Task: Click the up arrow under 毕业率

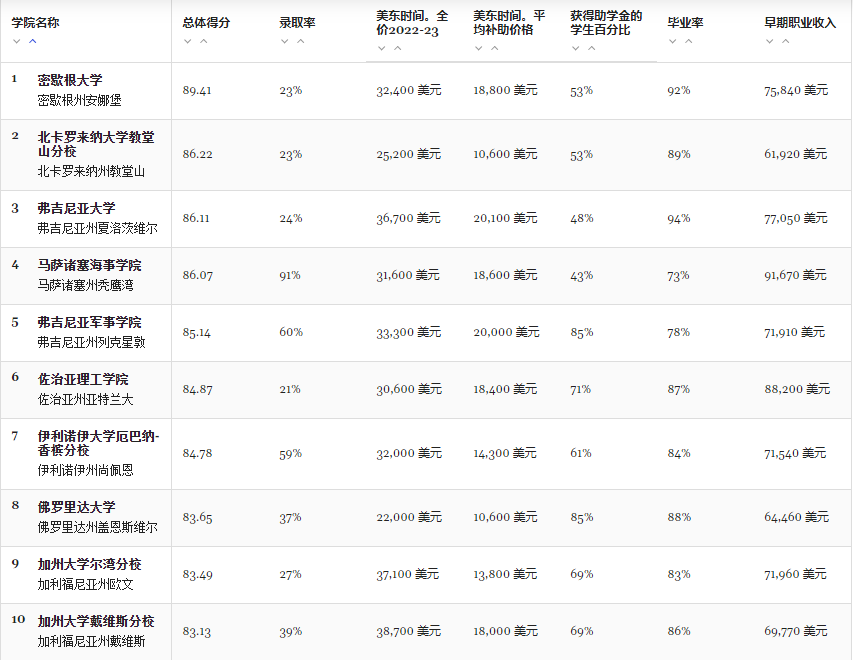Action: pos(689,41)
